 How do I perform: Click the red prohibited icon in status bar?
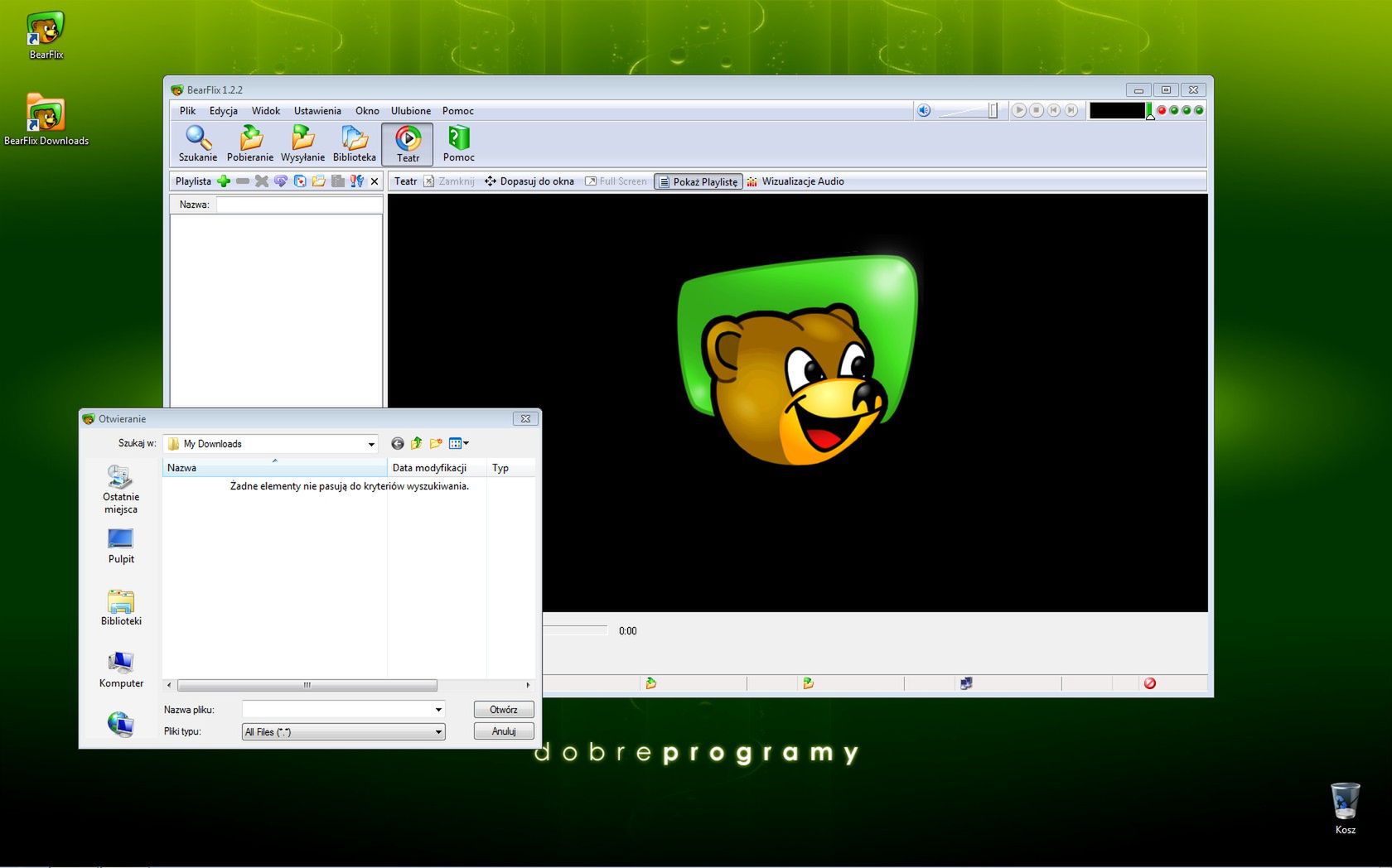[1150, 683]
